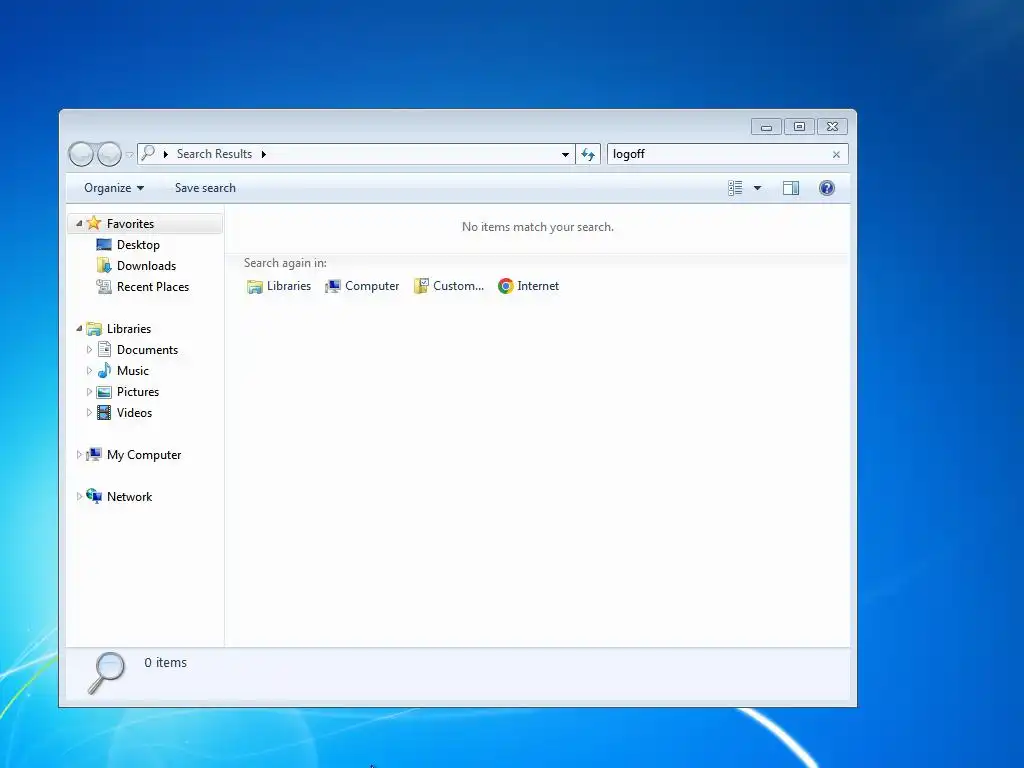Expand the Music library node
The image size is (1024, 768).
point(89,370)
